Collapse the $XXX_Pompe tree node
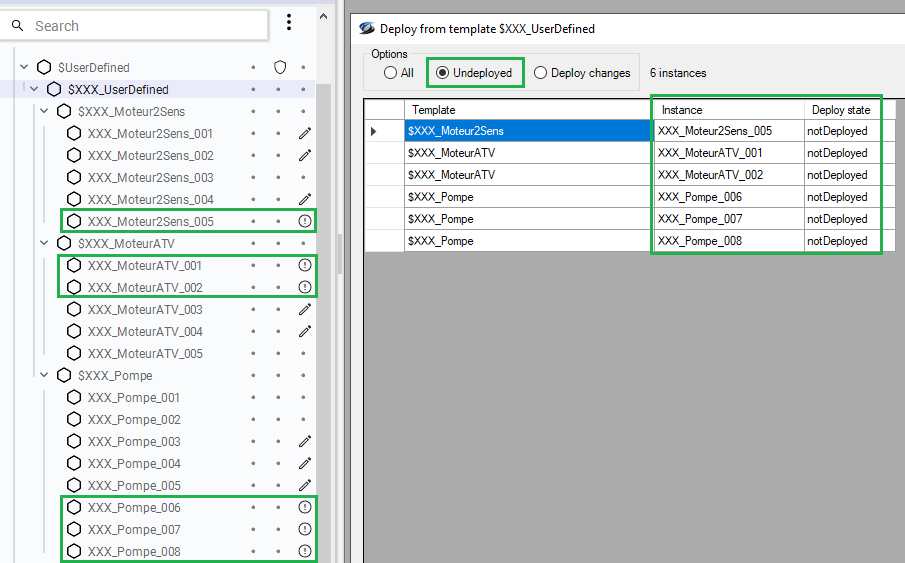The height and width of the screenshot is (563, 905). (x=44, y=375)
